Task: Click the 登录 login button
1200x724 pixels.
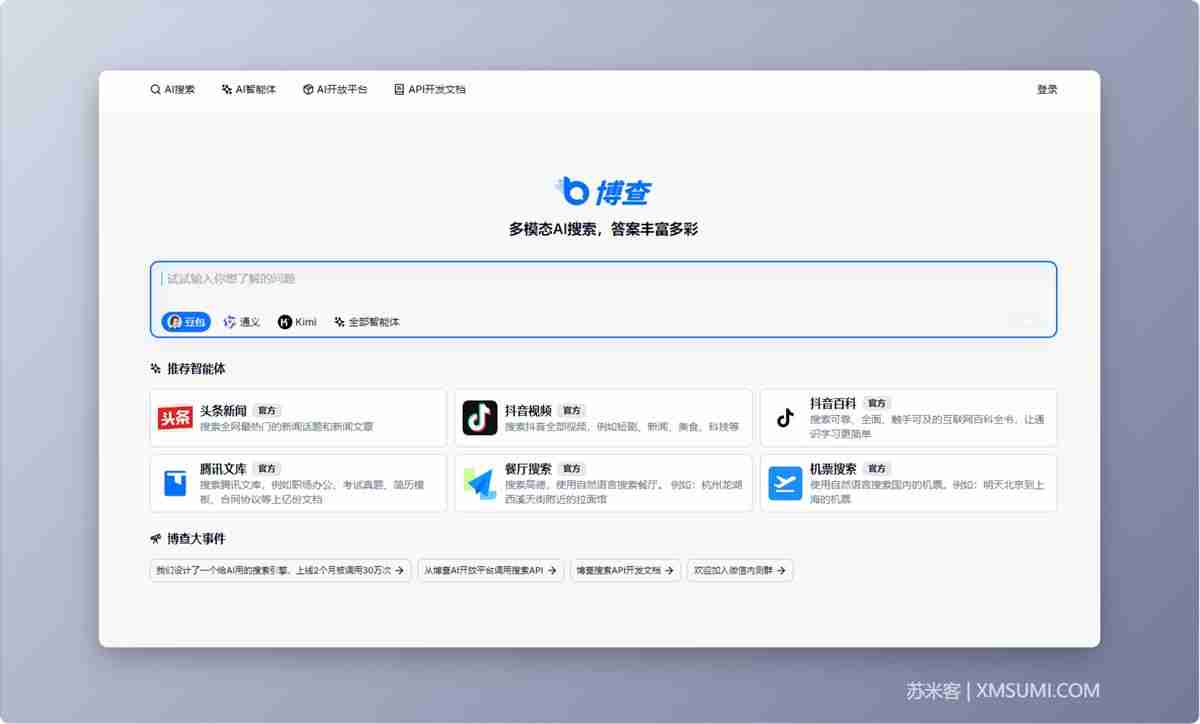Action: (1046, 89)
